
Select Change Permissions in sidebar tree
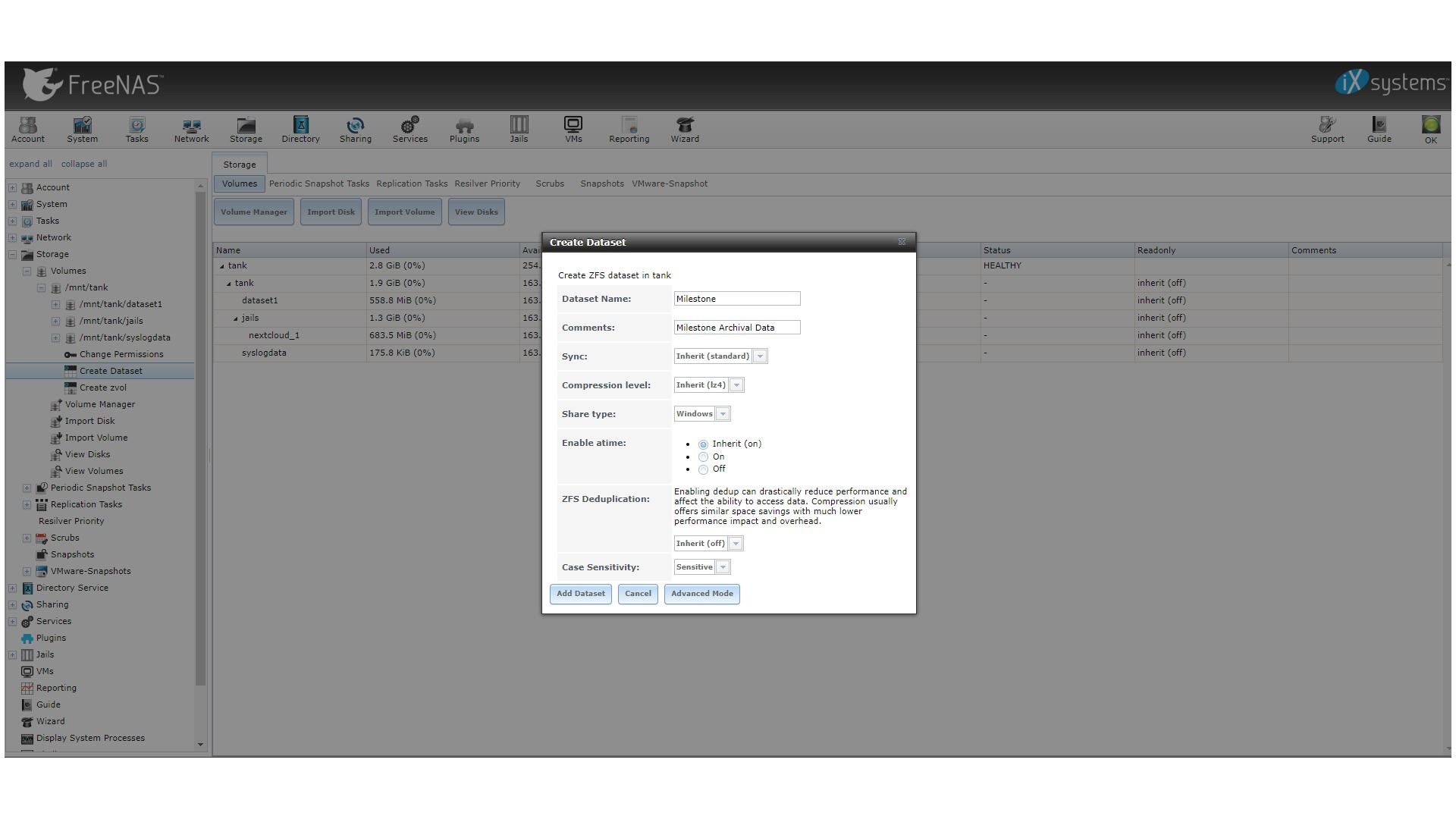[x=121, y=354]
